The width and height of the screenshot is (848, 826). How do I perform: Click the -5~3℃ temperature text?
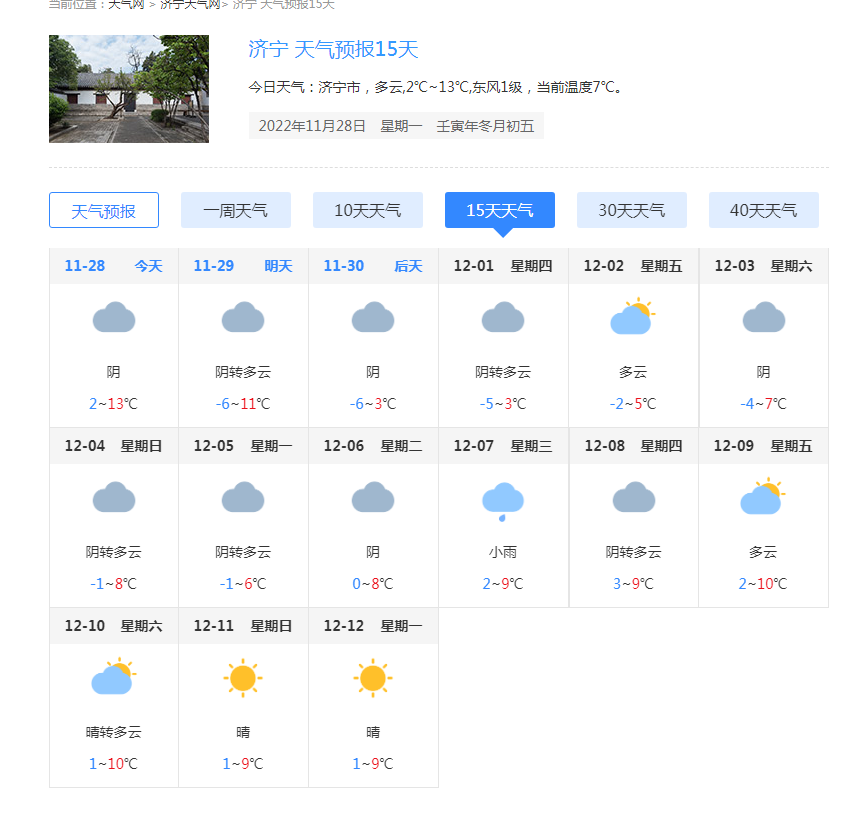click(x=502, y=404)
